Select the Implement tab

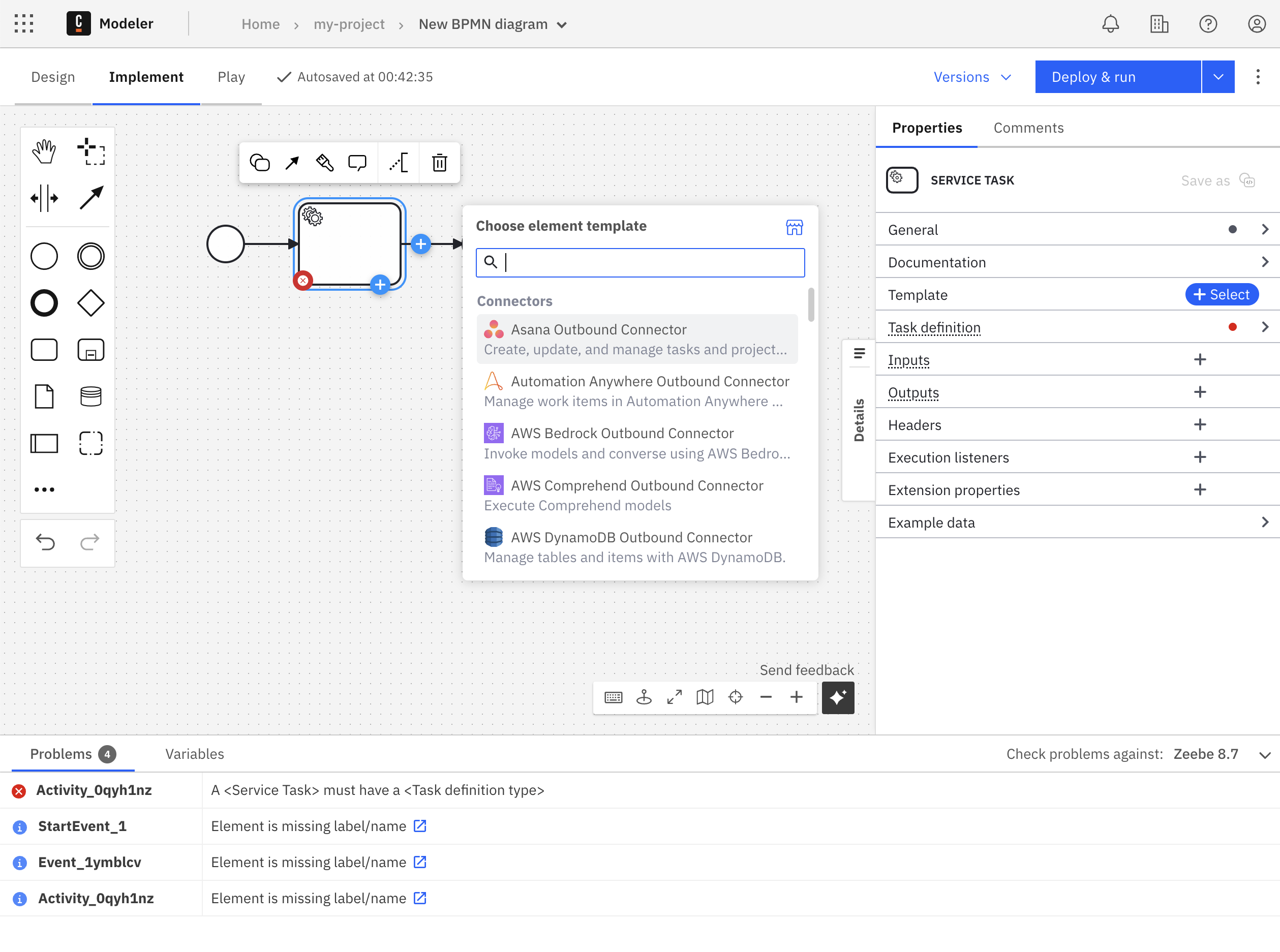[146, 77]
